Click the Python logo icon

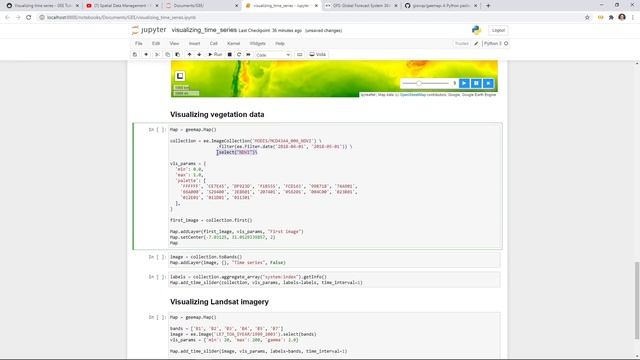tap(476, 30)
